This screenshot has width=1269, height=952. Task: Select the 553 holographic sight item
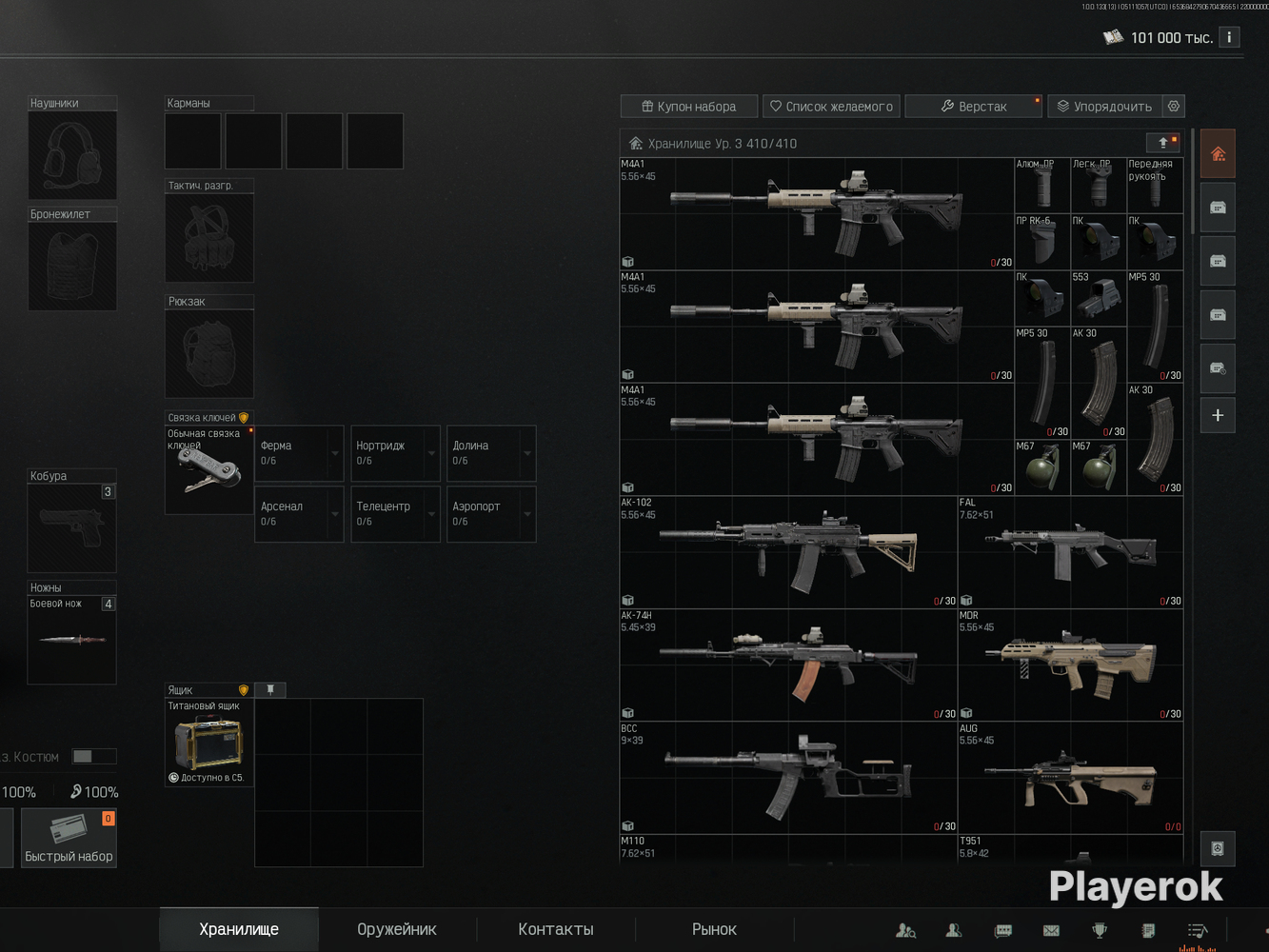(1099, 298)
